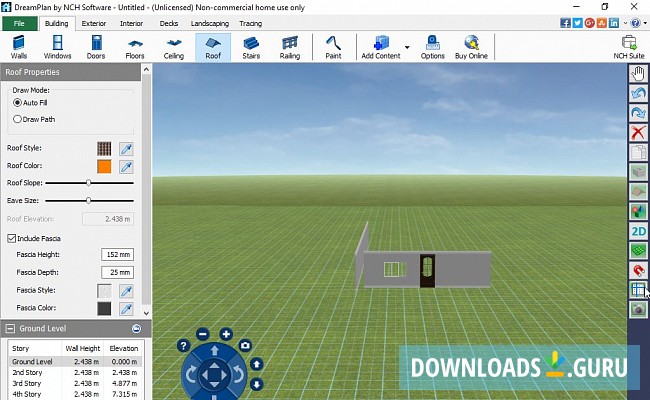650x400 pixels.
Task: Click the scroll up arrow in Roof Properties
Action: pyautogui.click(x=146, y=69)
